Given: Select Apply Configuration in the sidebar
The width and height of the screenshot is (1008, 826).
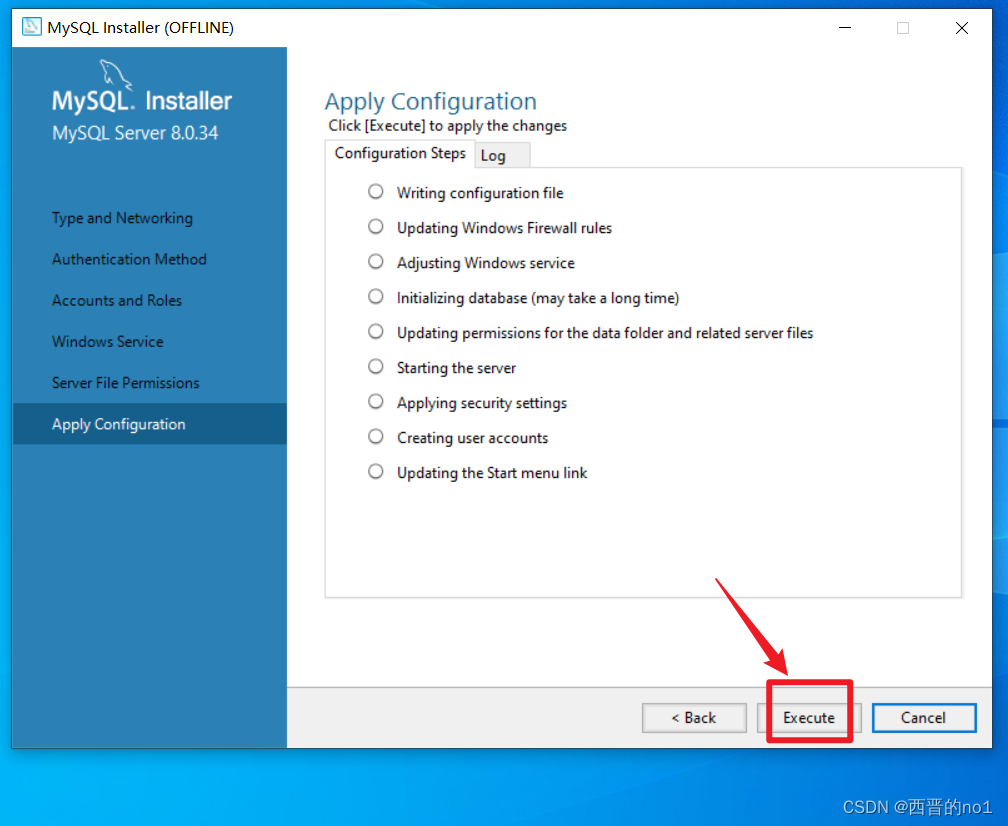Looking at the screenshot, I should pyautogui.click(x=150, y=424).
